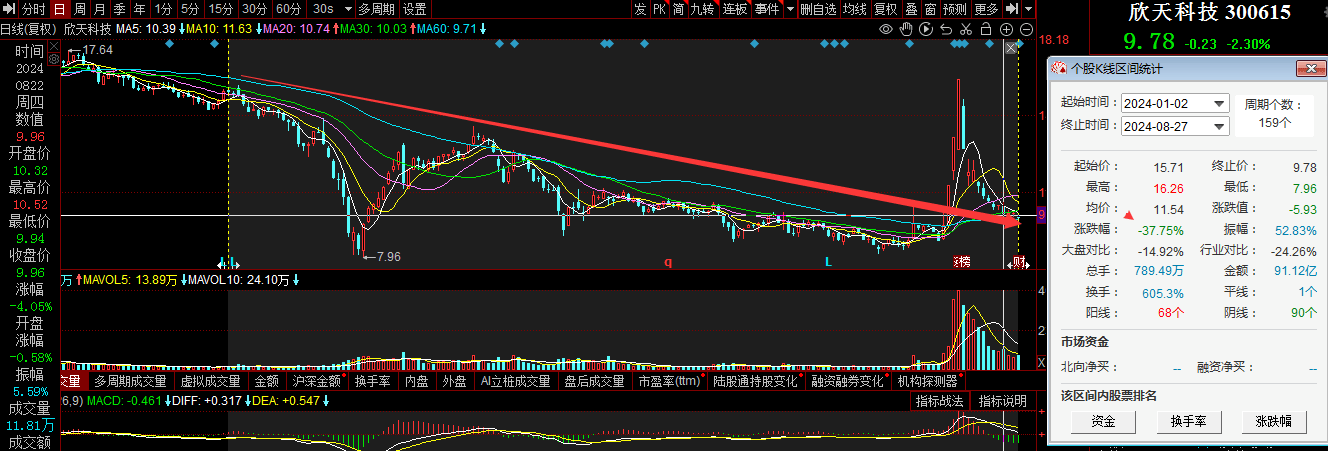Close the K线区间统计 dialog

(1309, 68)
